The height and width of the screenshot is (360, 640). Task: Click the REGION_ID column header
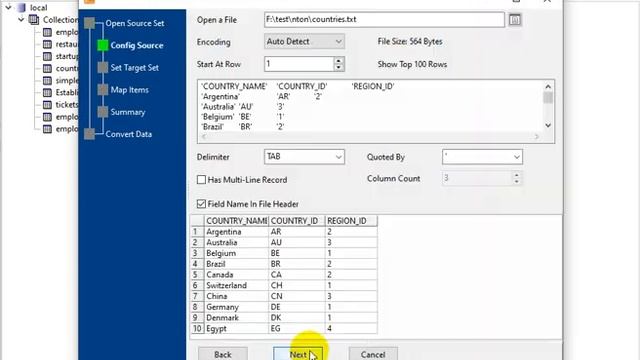pyautogui.click(x=351, y=221)
